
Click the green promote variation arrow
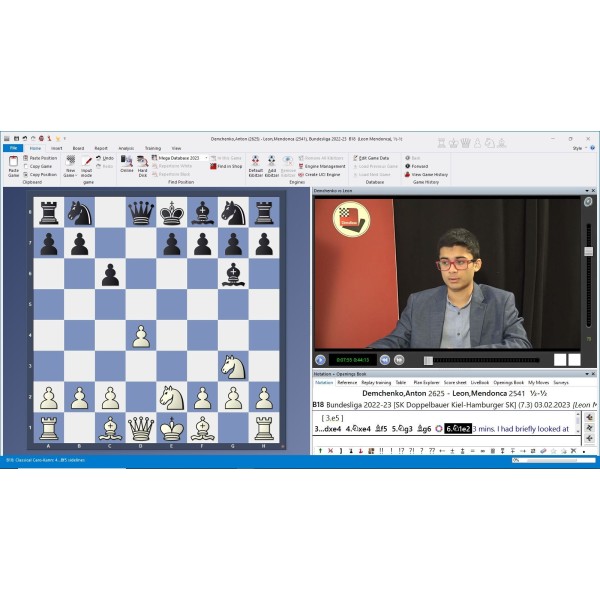320,451
